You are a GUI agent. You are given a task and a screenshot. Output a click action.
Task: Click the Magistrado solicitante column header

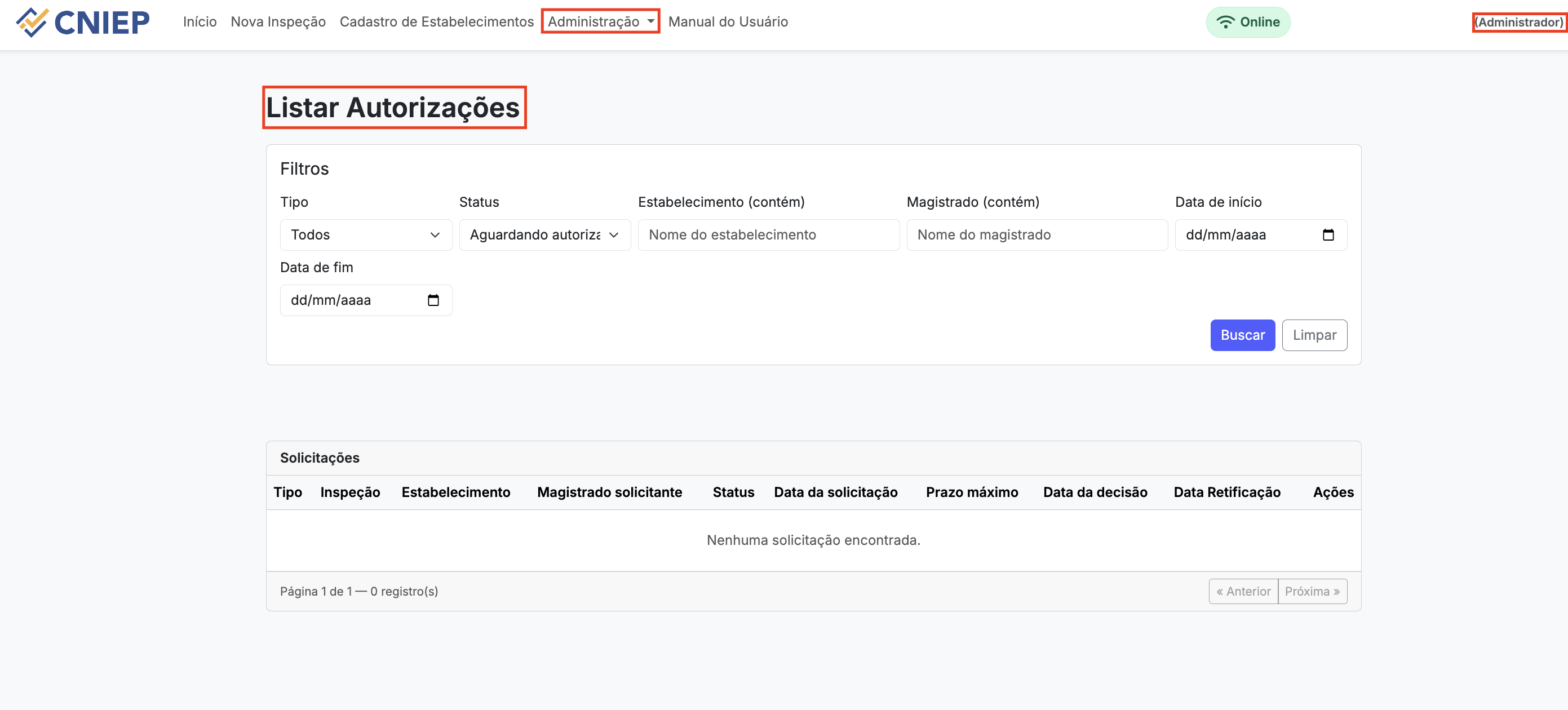[609, 492]
